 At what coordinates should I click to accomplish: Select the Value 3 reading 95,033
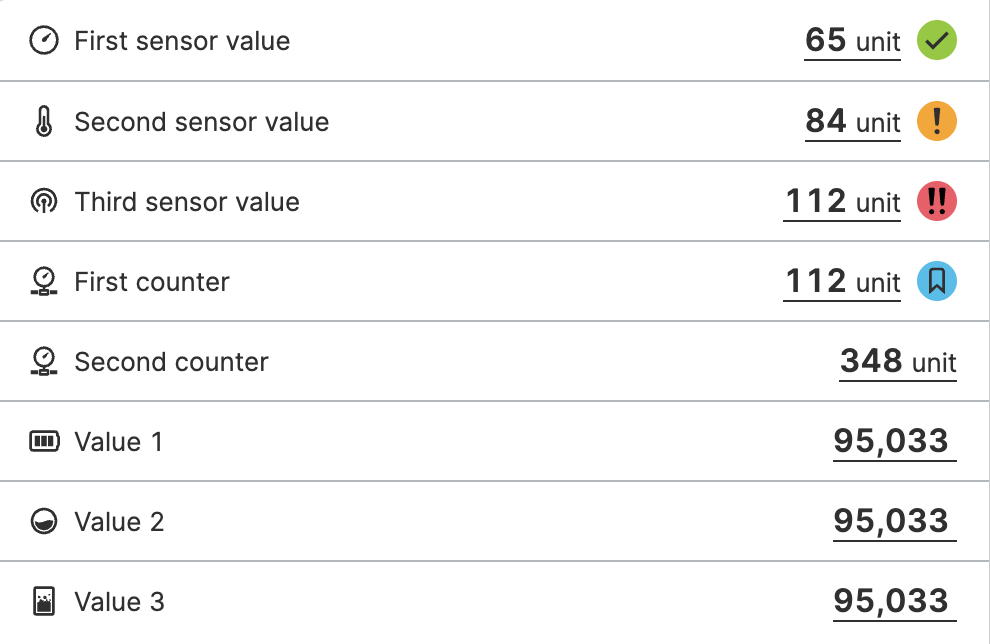pos(895,602)
